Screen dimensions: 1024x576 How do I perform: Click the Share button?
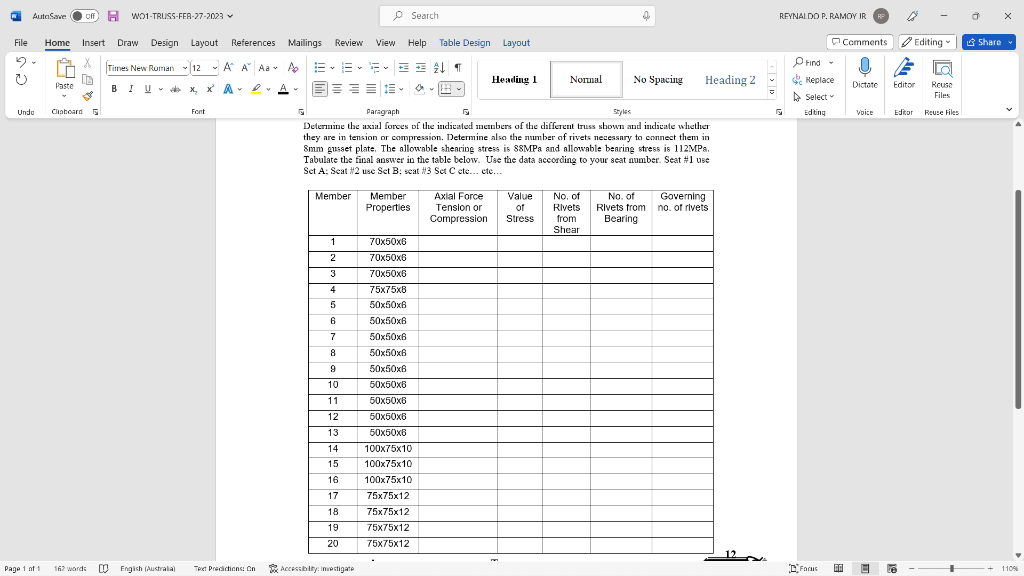pos(984,42)
